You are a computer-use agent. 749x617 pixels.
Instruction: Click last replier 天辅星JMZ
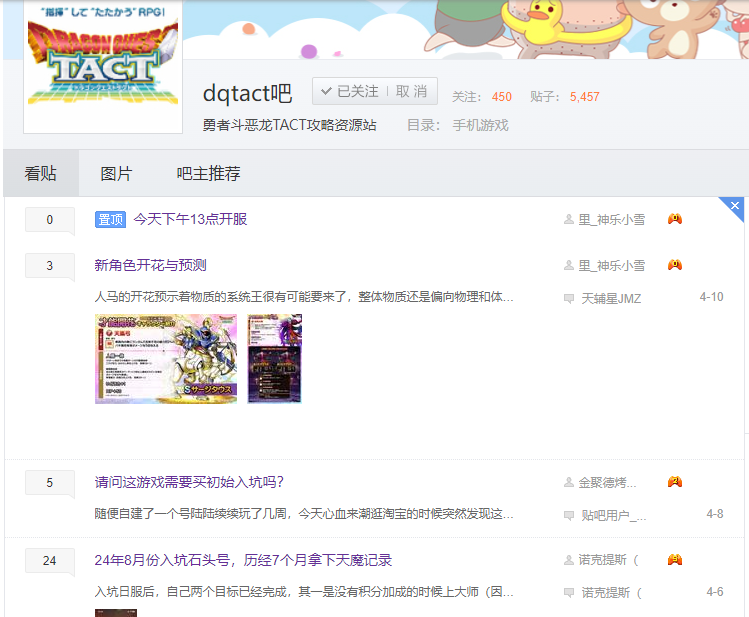click(x=611, y=299)
